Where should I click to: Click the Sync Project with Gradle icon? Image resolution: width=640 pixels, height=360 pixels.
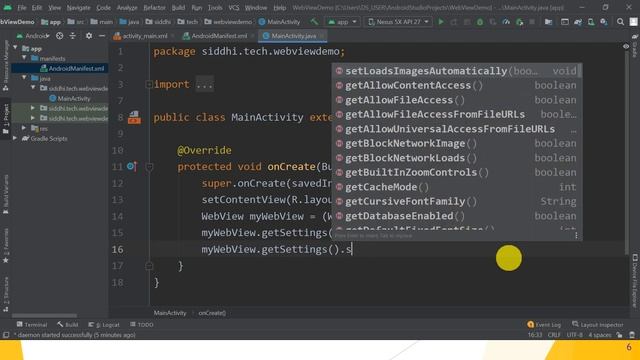click(x=578, y=22)
